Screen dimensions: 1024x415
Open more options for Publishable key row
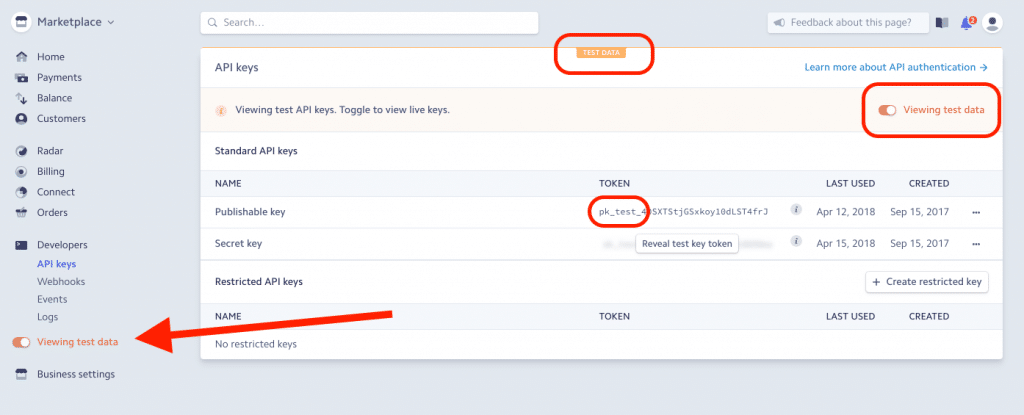click(976, 212)
